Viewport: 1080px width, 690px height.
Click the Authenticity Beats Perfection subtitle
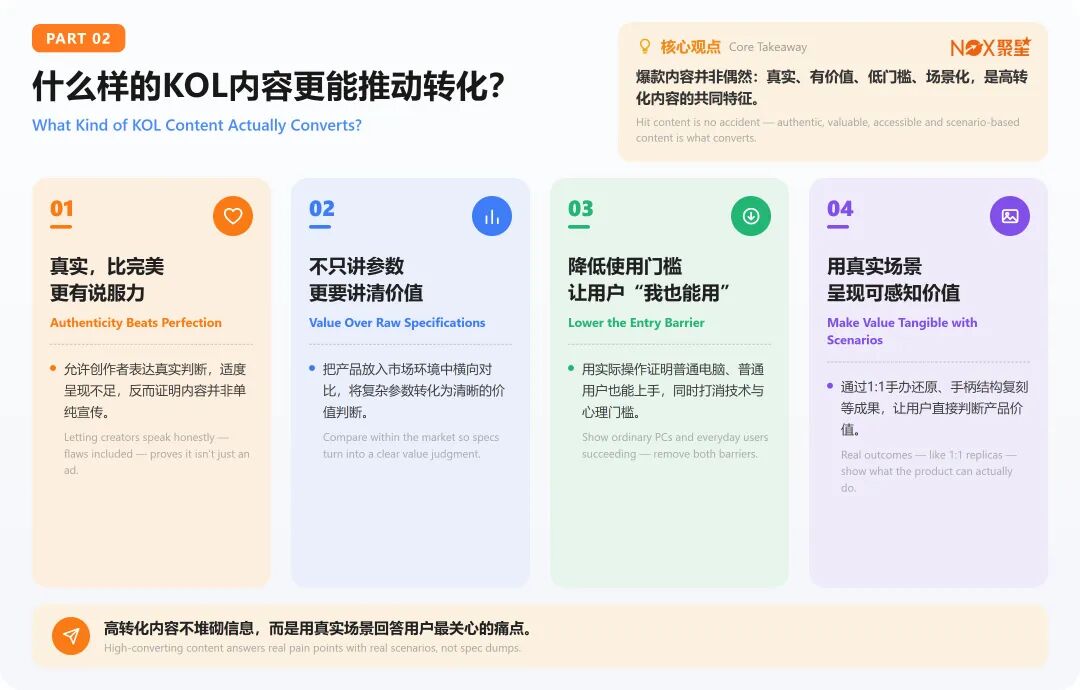[136, 322]
